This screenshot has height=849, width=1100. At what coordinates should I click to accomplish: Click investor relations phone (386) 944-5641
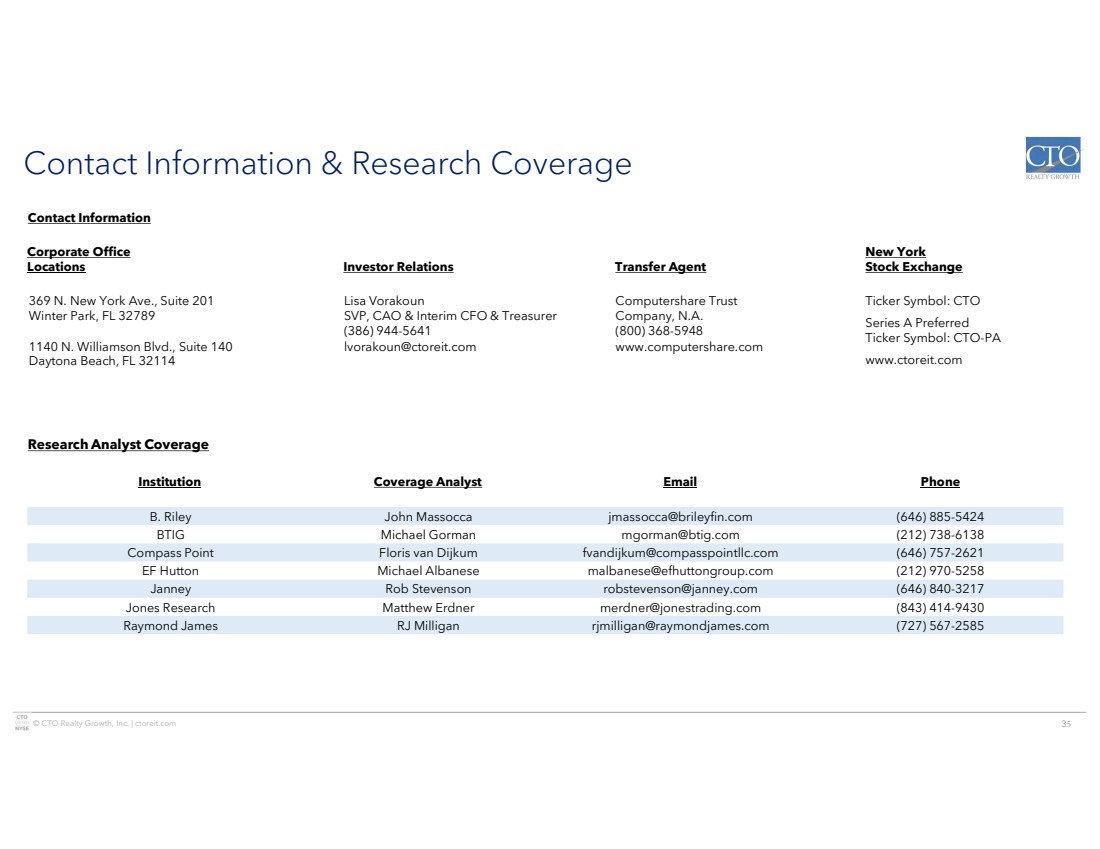[x=387, y=330]
